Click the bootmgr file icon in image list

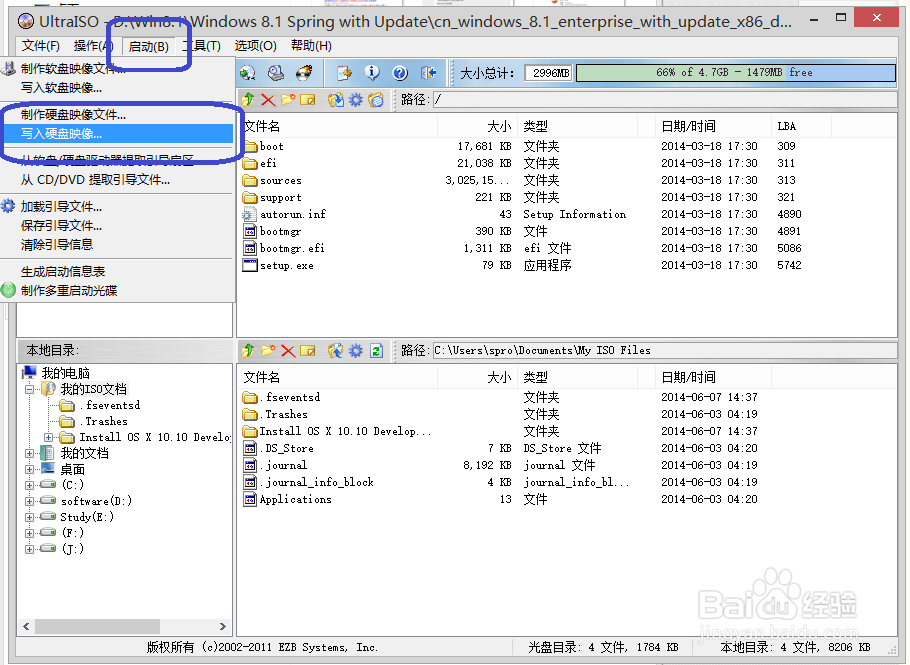point(250,232)
